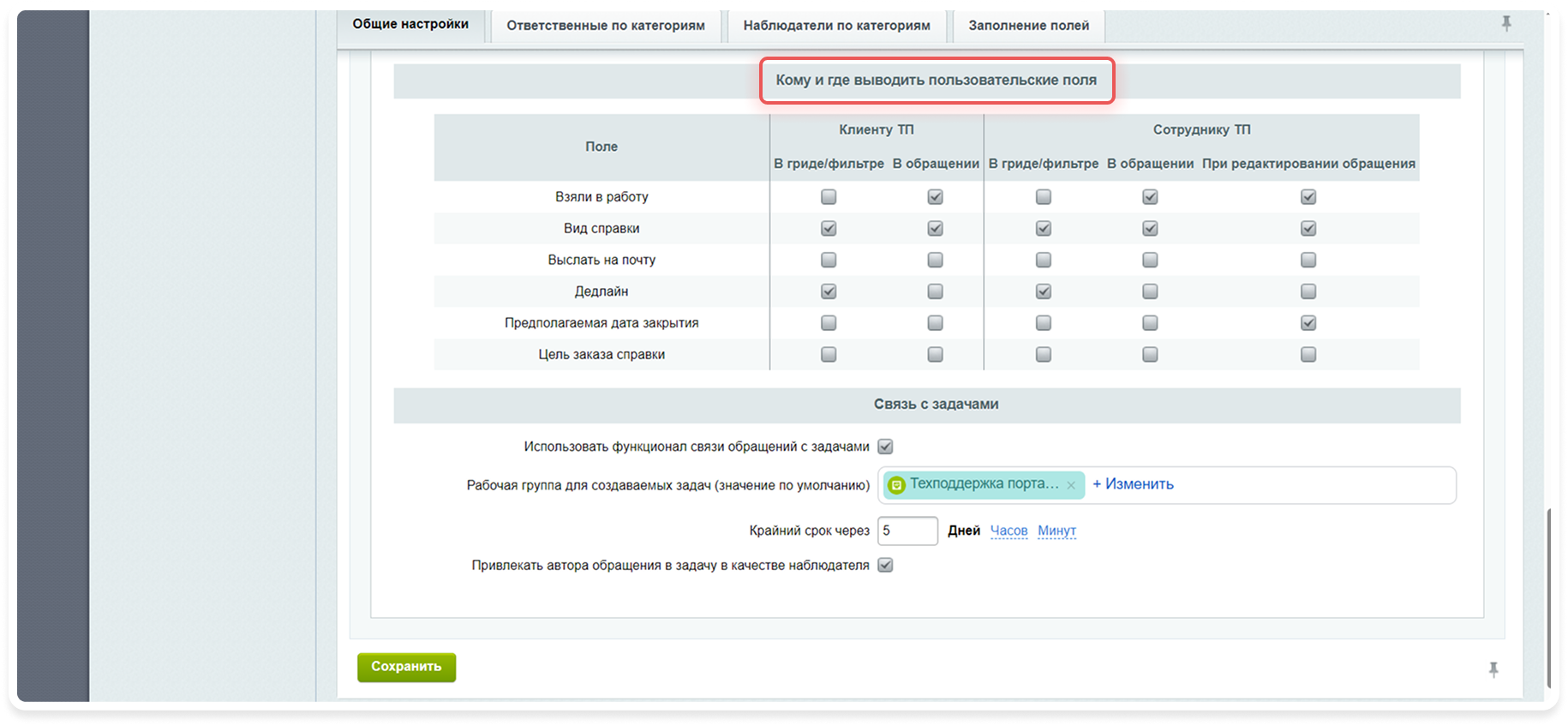Check Цель заказа справки staff В гриде/фильтре
This screenshot has height=726, width=1568.
click(x=1043, y=354)
